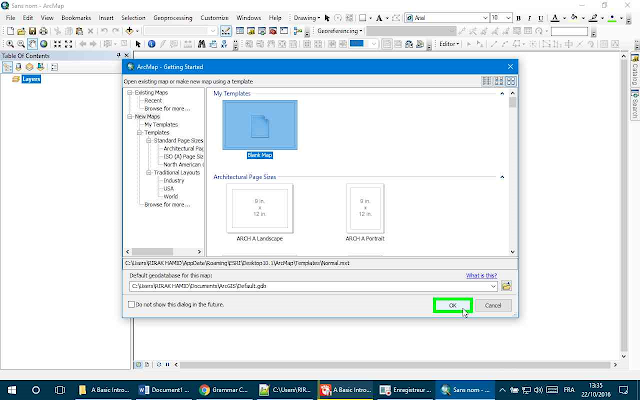Screen dimensions: 640x400
Task: Click the Full Extent globe icon
Action: [43, 44]
